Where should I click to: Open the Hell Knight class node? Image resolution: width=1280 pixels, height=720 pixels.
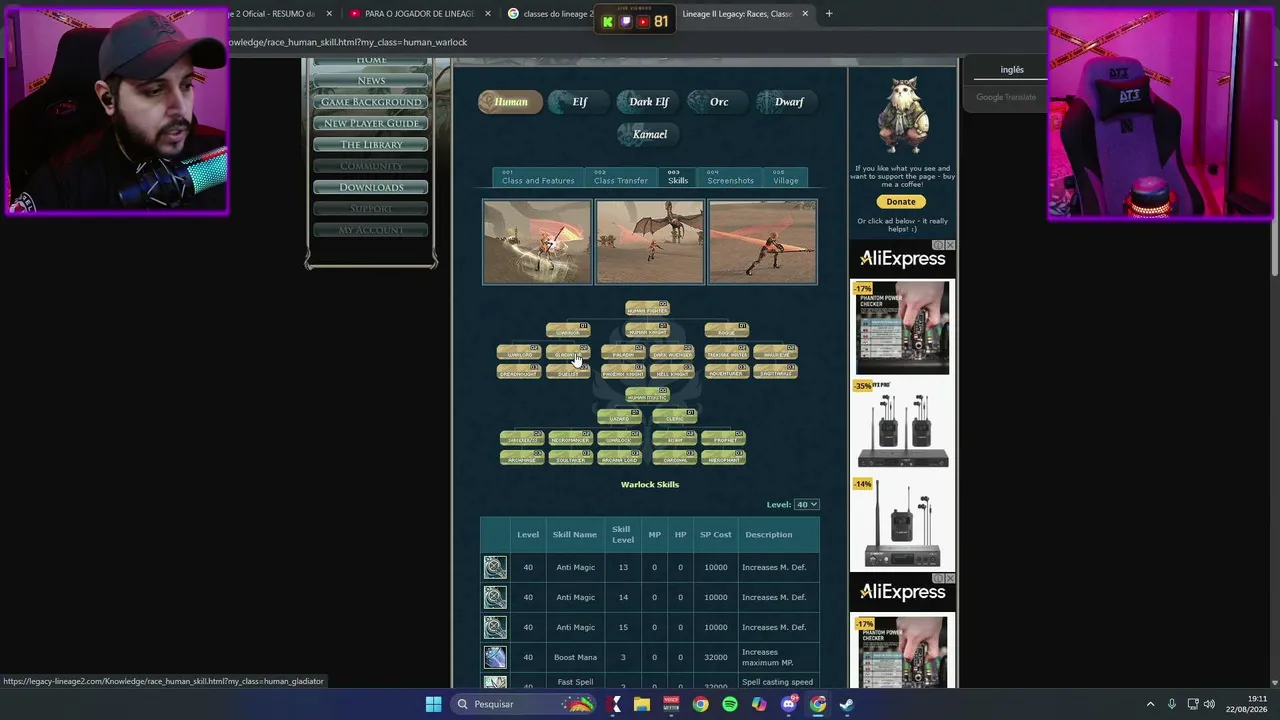click(x=672, y=371)
